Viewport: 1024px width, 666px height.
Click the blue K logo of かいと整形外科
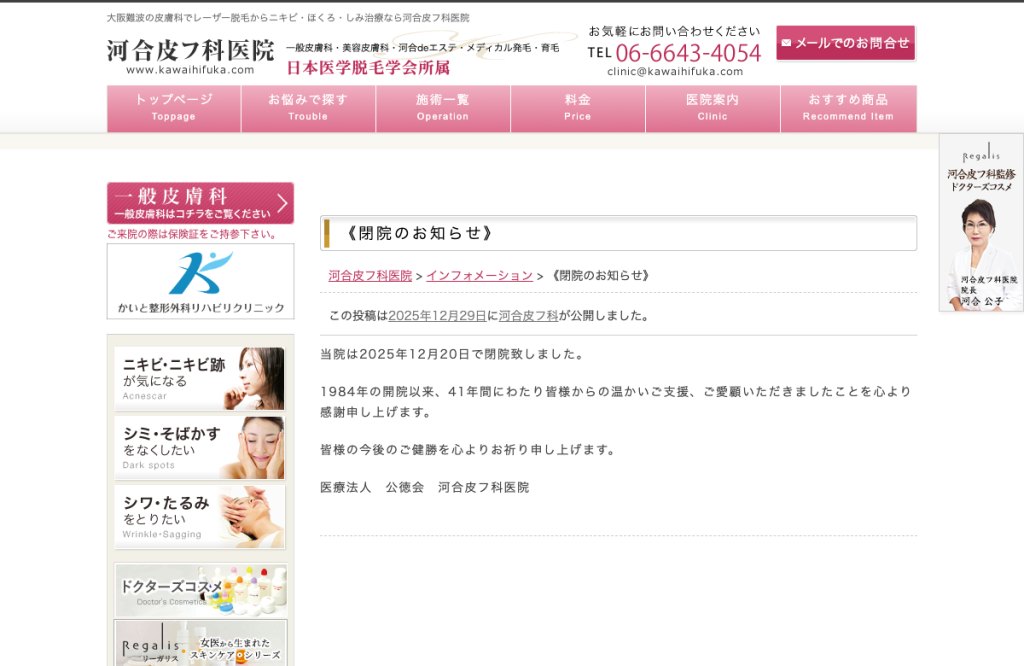point(200,273)
